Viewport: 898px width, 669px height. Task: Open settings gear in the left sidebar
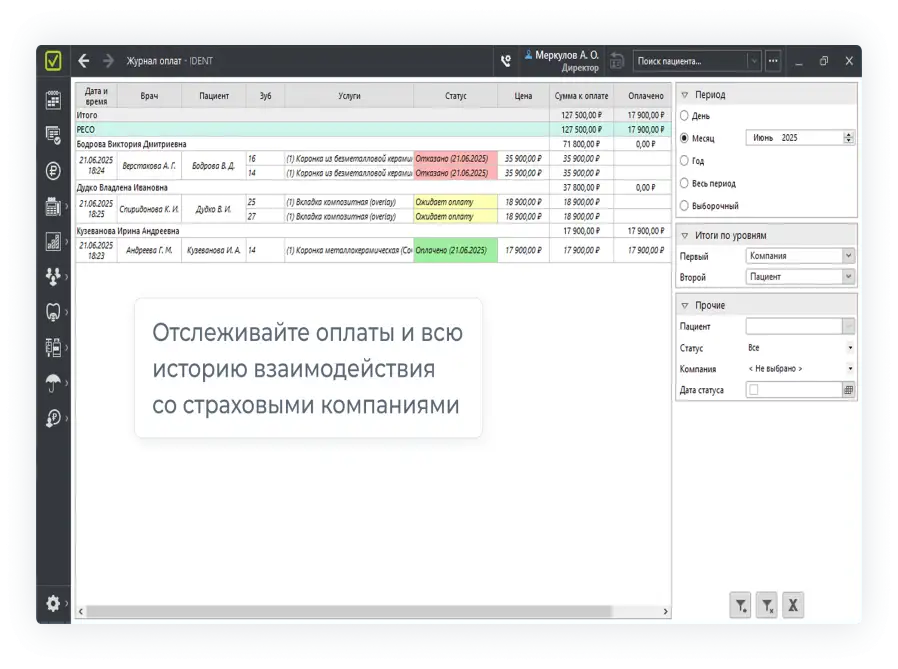click(x=54, y=603)
